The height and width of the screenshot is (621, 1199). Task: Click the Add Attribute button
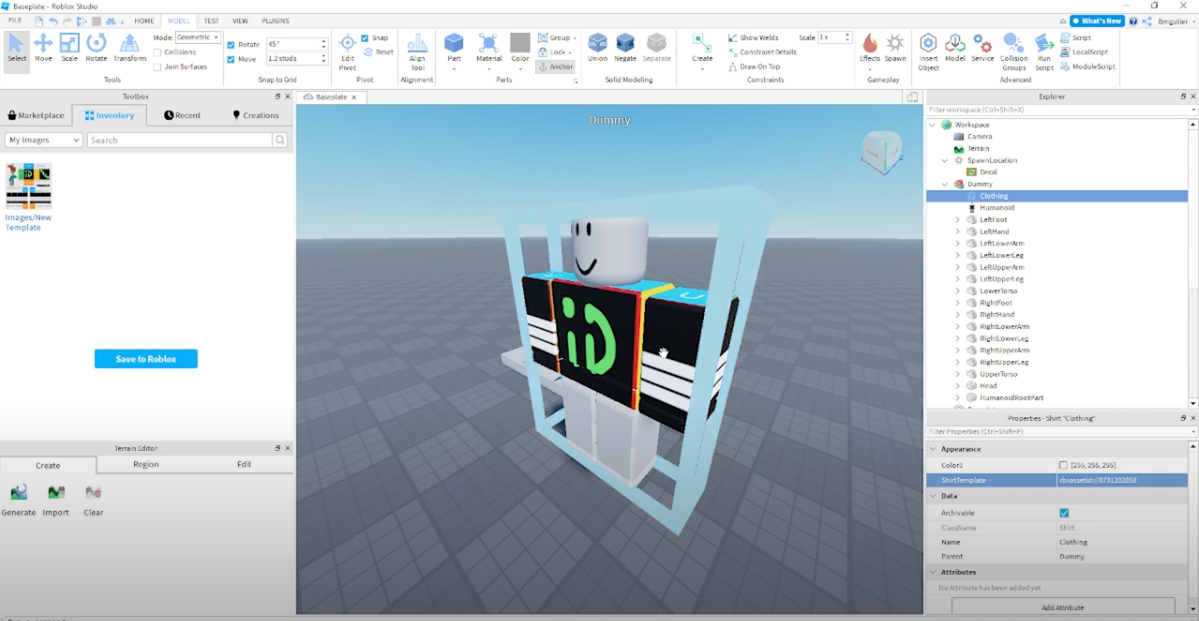(x=1062, y=607)
